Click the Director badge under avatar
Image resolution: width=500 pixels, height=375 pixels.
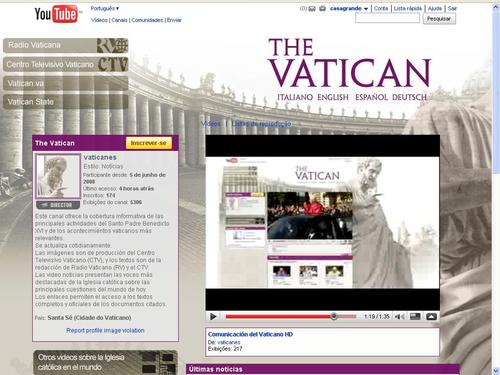[58, 205]
